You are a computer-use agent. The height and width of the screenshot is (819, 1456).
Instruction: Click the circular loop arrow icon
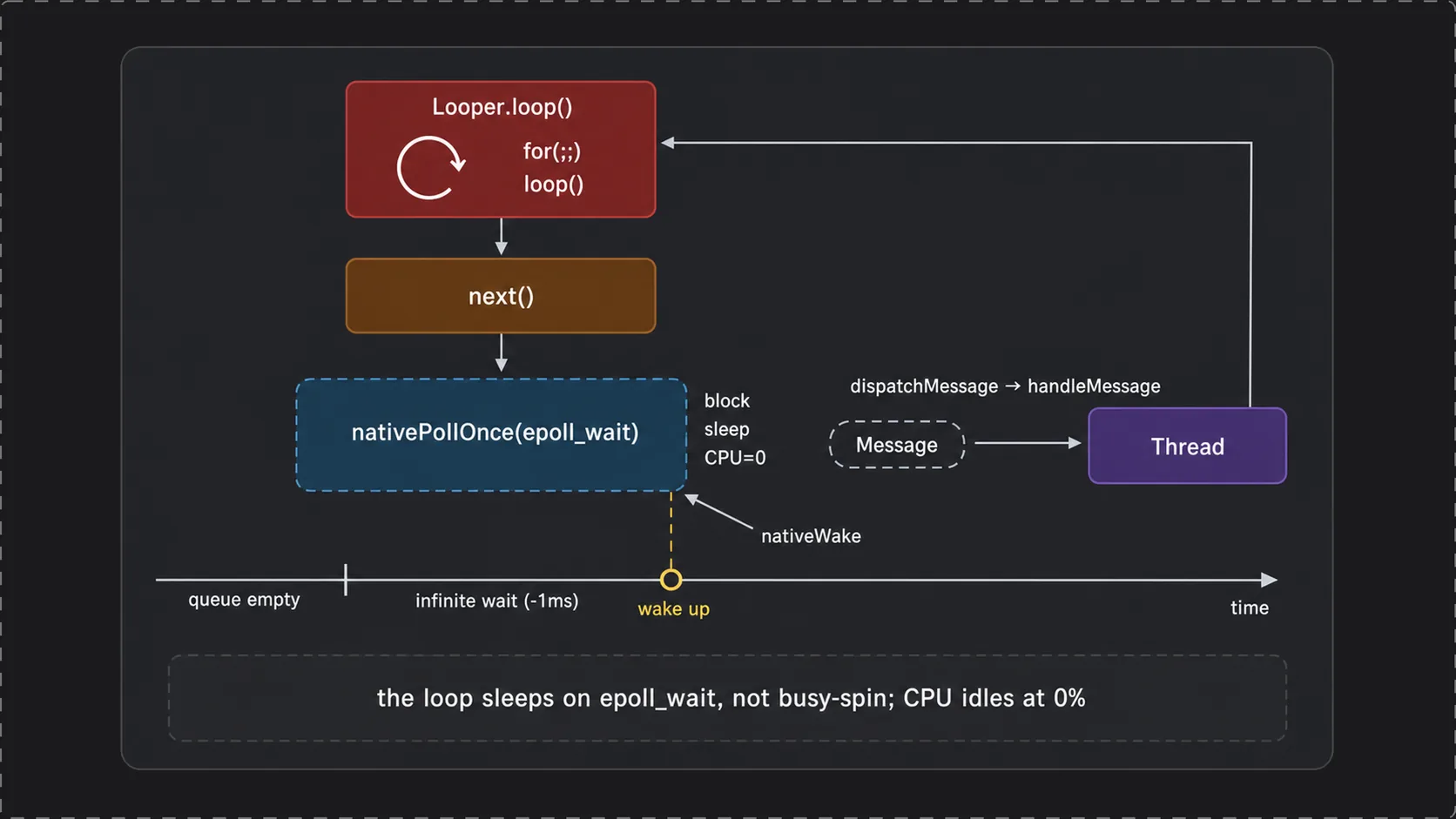tap(431, 168)
